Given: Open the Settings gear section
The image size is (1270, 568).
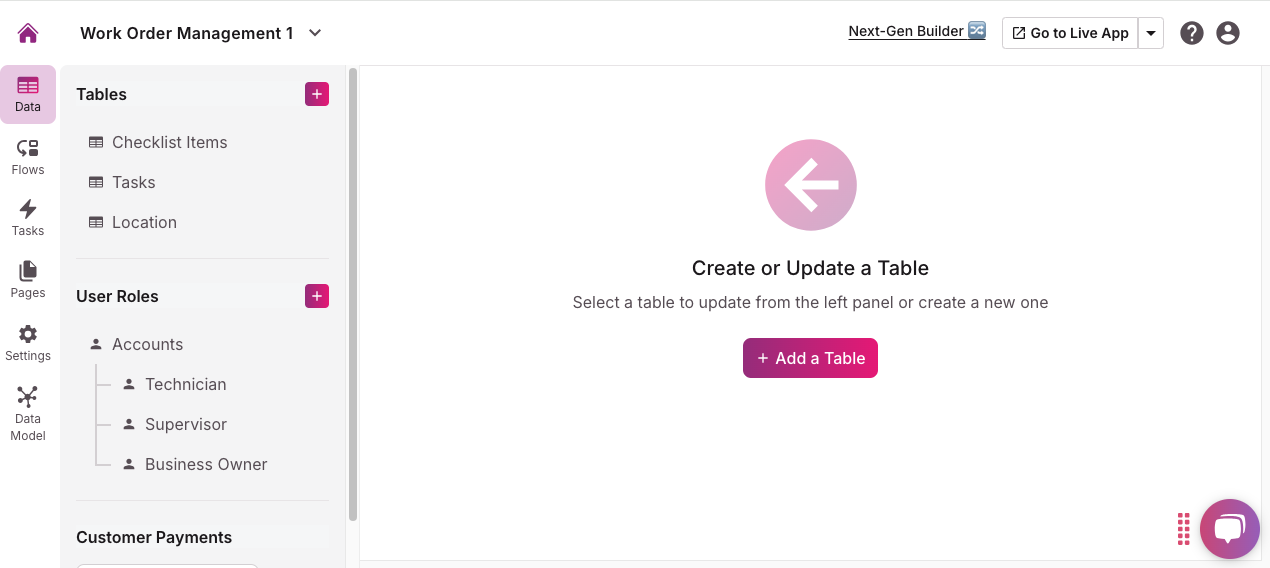Looking at the screenshot, I should [x=28, y=343].
